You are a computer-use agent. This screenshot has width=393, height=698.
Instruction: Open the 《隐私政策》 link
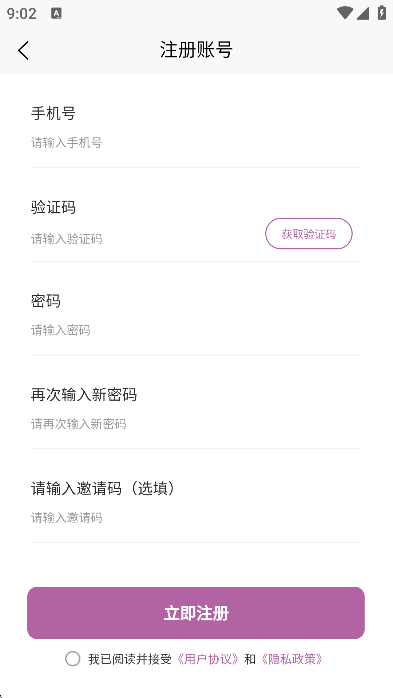click(291, 659)
